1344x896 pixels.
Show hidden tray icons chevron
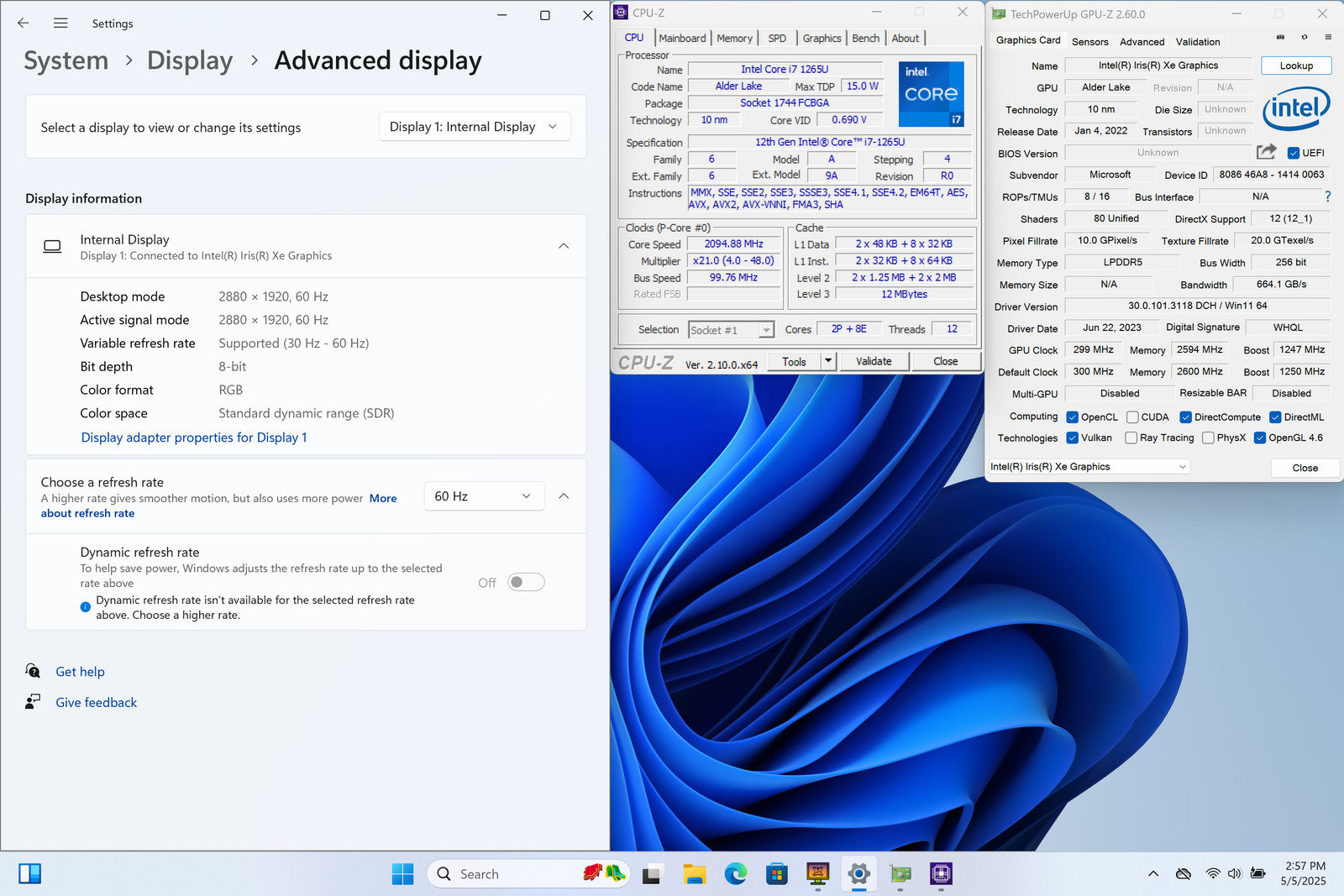pos(1153,874)
